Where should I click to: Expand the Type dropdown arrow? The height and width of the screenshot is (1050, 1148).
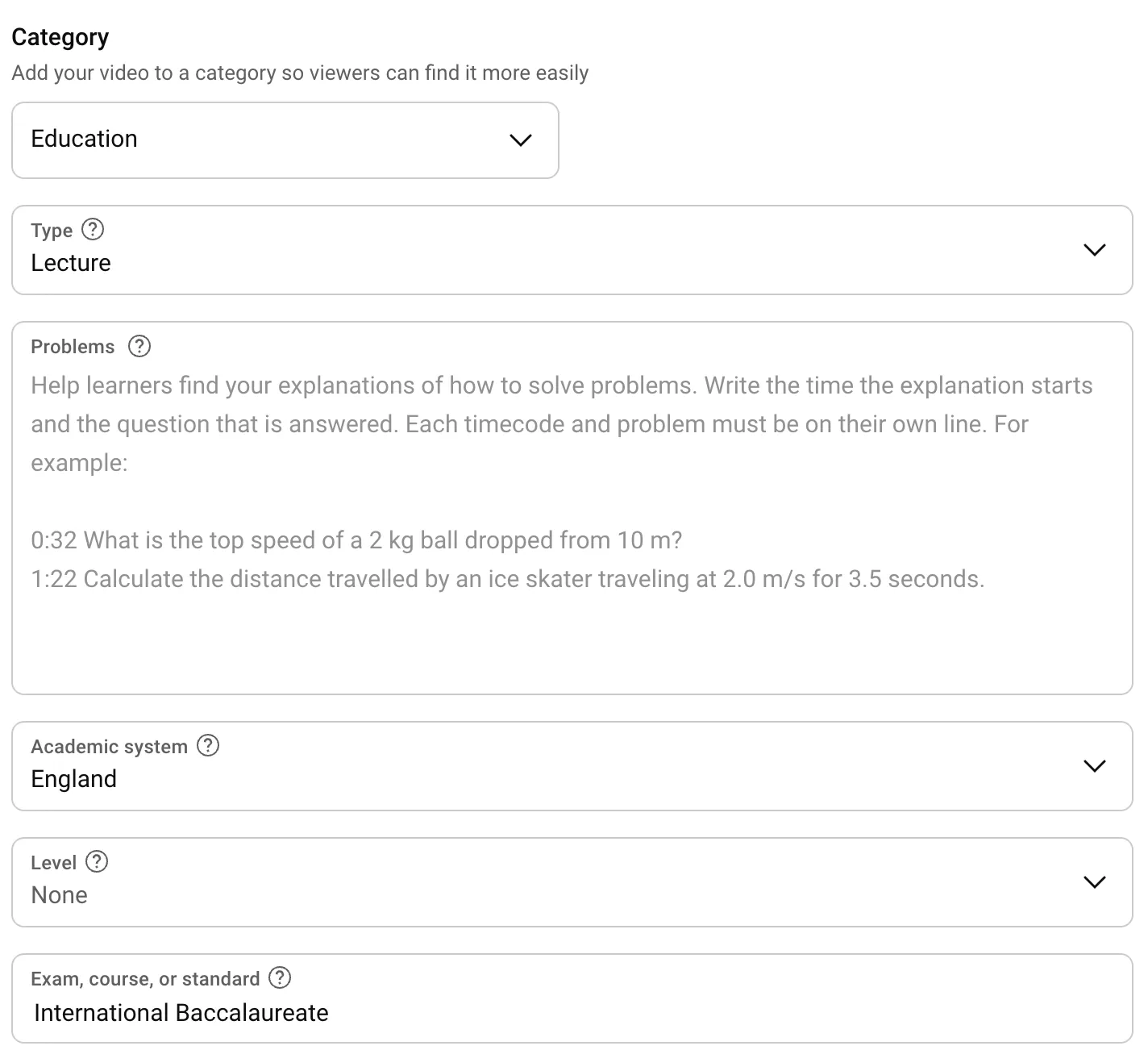1094,250
